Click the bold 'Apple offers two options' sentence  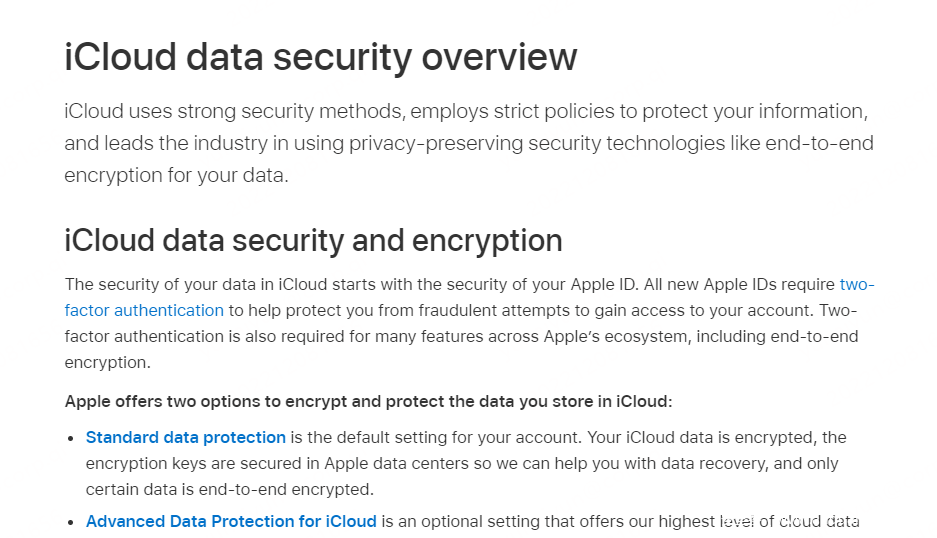(x=369, y=401)
